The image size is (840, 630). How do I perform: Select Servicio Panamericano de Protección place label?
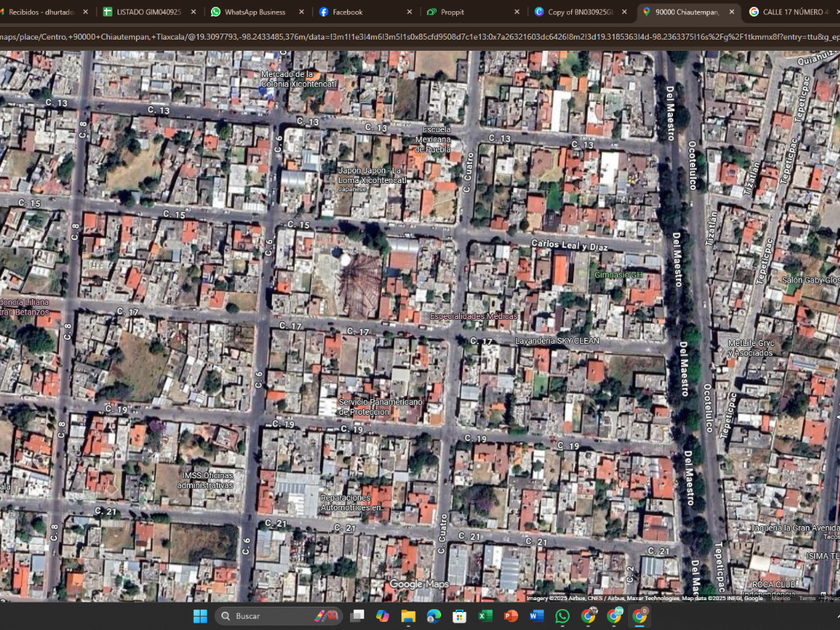tap(380, 407)
